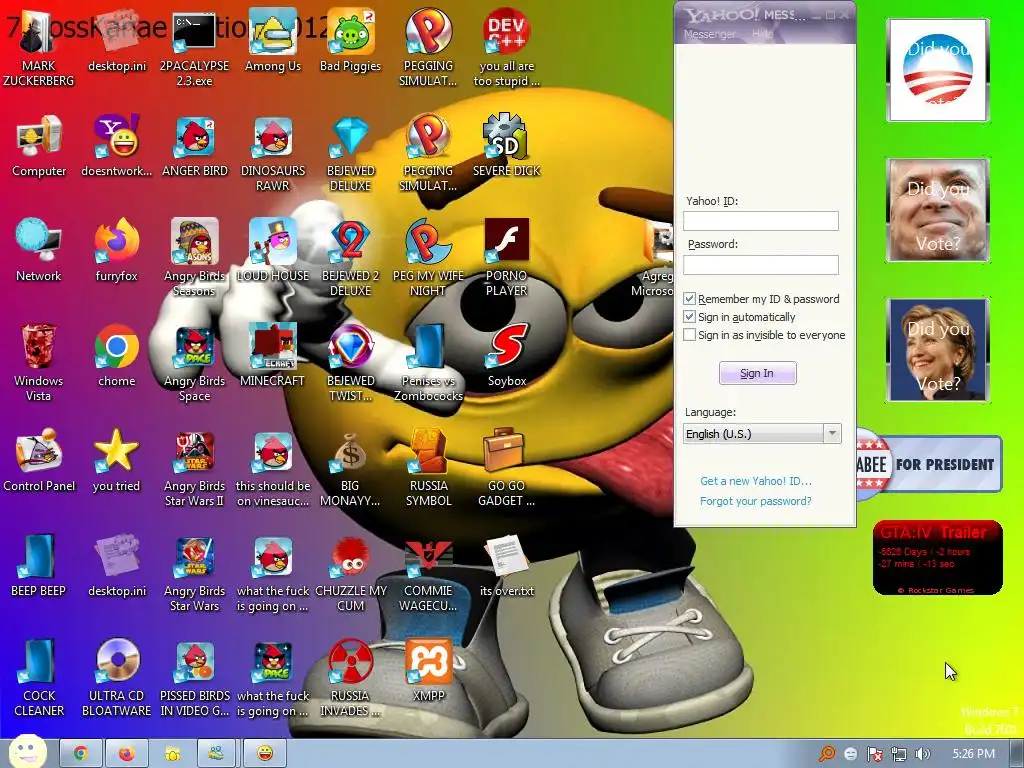1024x768 pixels.
Task: Select the RUSSIA INVADES radiation icon
Action: pyautogui.click(x=350, y=678)
